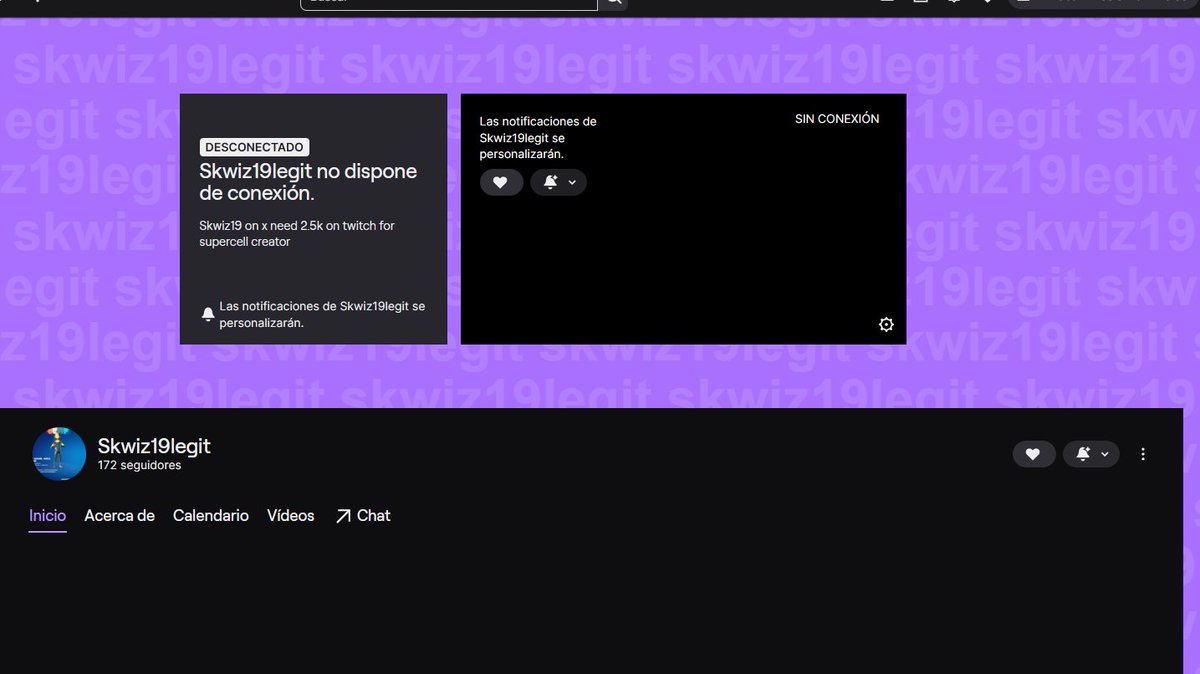Click the 172 seguidores text

coord(140,466)
